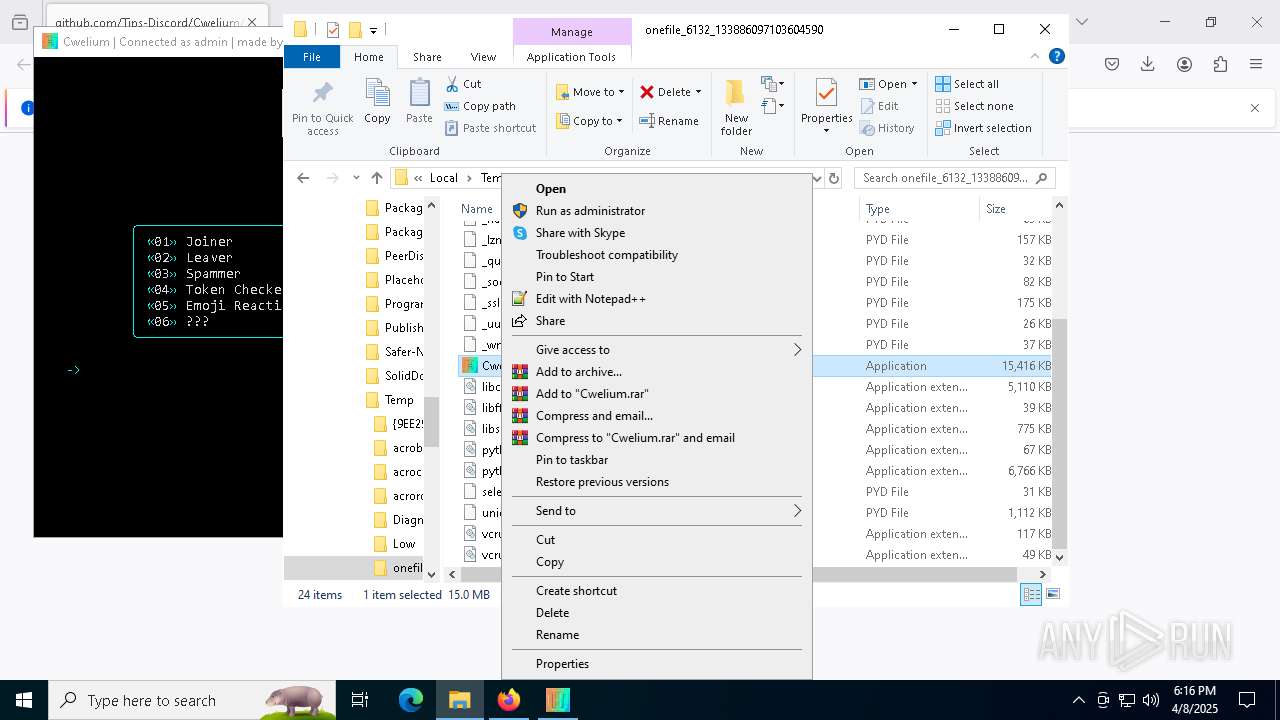Open Explorer Help question mark icon
1280x720 pixels.
tap(1056, 57)
